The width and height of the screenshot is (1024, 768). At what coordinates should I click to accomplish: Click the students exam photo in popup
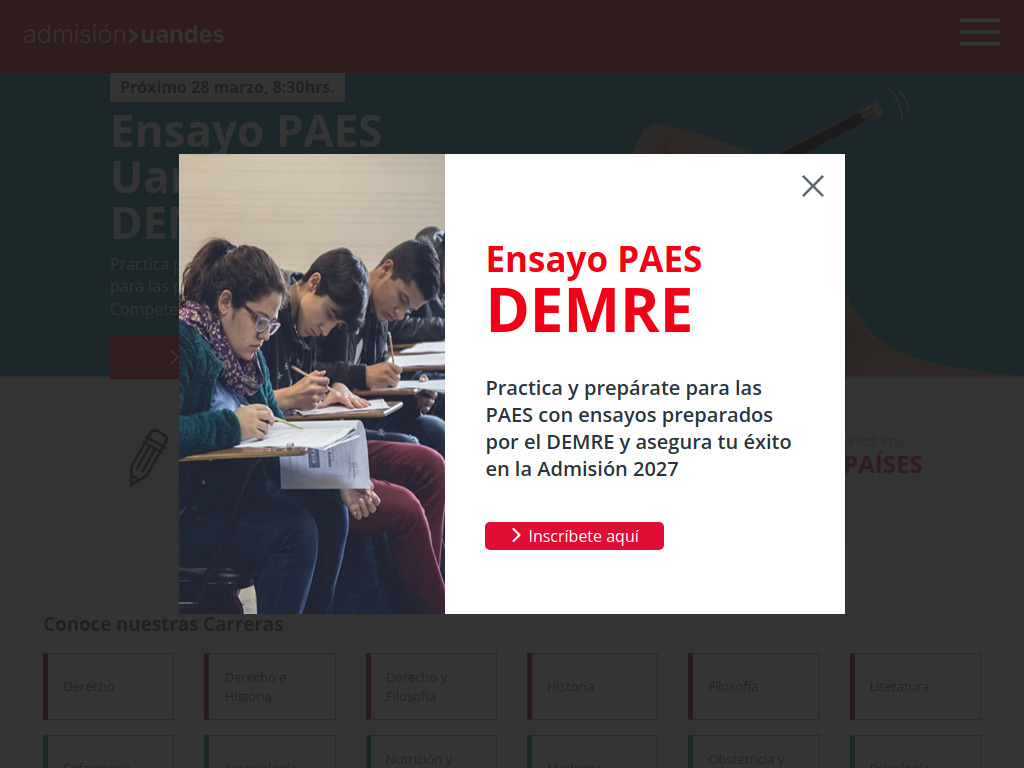click(312, 384)
